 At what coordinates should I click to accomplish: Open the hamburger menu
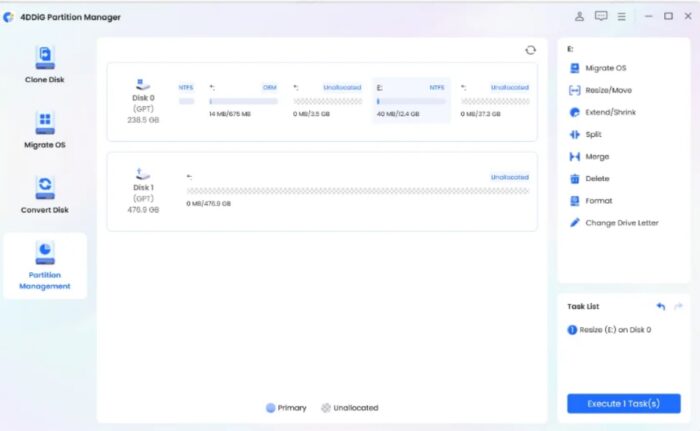[x=621, y=17]
